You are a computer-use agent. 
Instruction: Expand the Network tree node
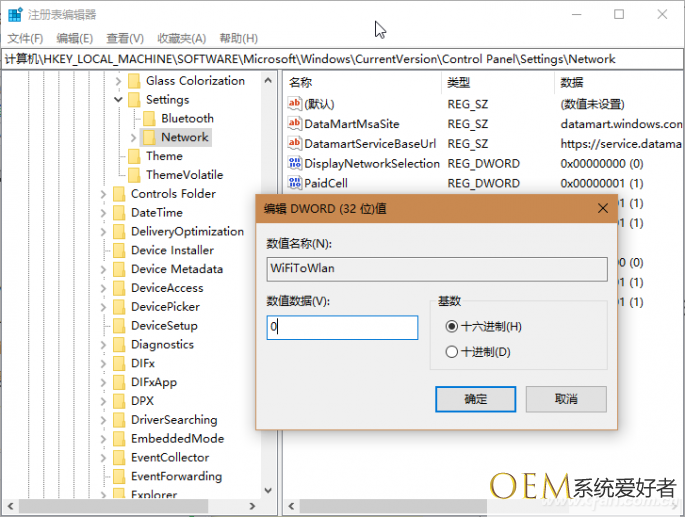pos(134,138)
